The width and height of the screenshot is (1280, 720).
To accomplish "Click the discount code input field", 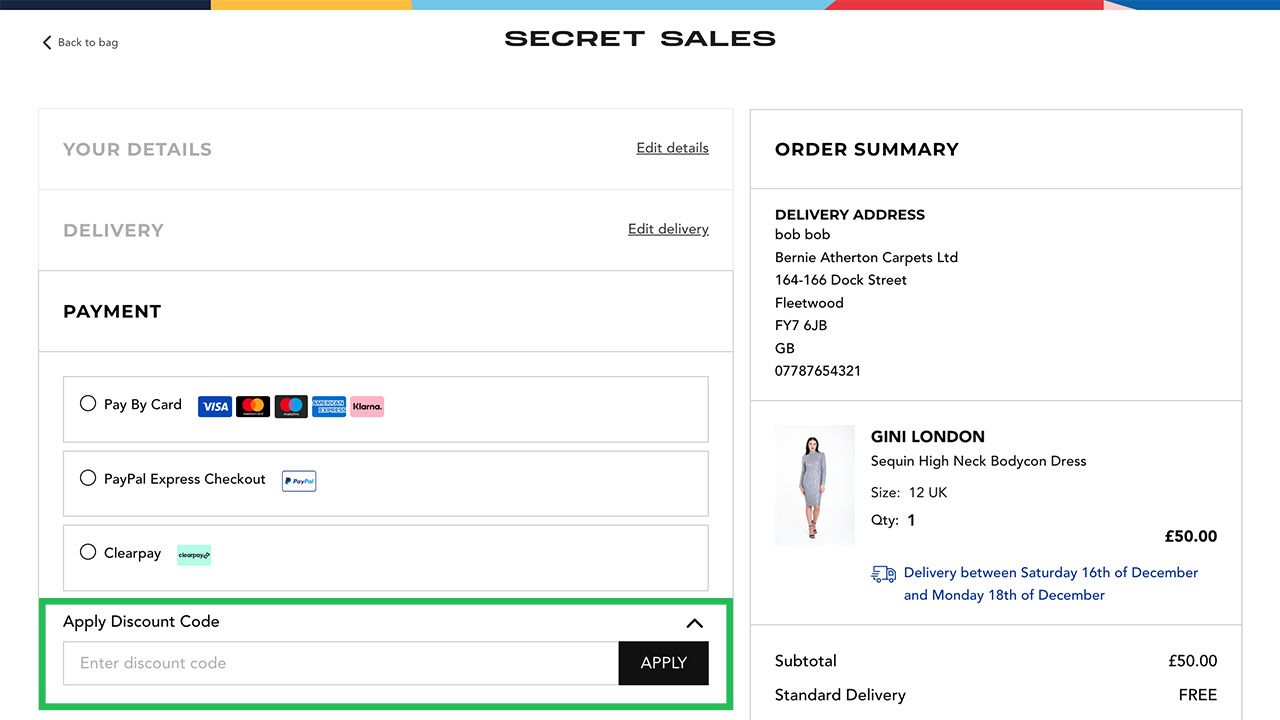I will pos(340,663).
